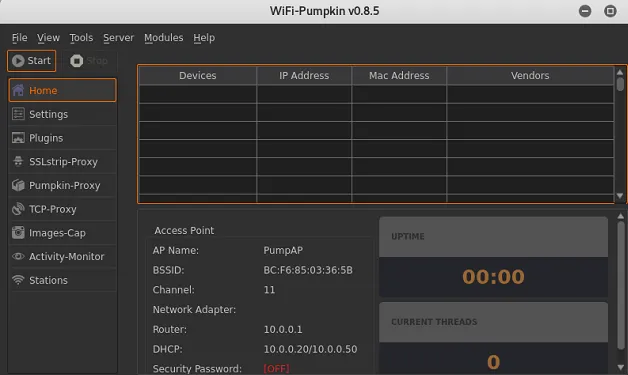Minimize the WiFi-Pumpkin window
Image resolution: width=628 pixels, height=375 pixels.
(x=585, y=11)
